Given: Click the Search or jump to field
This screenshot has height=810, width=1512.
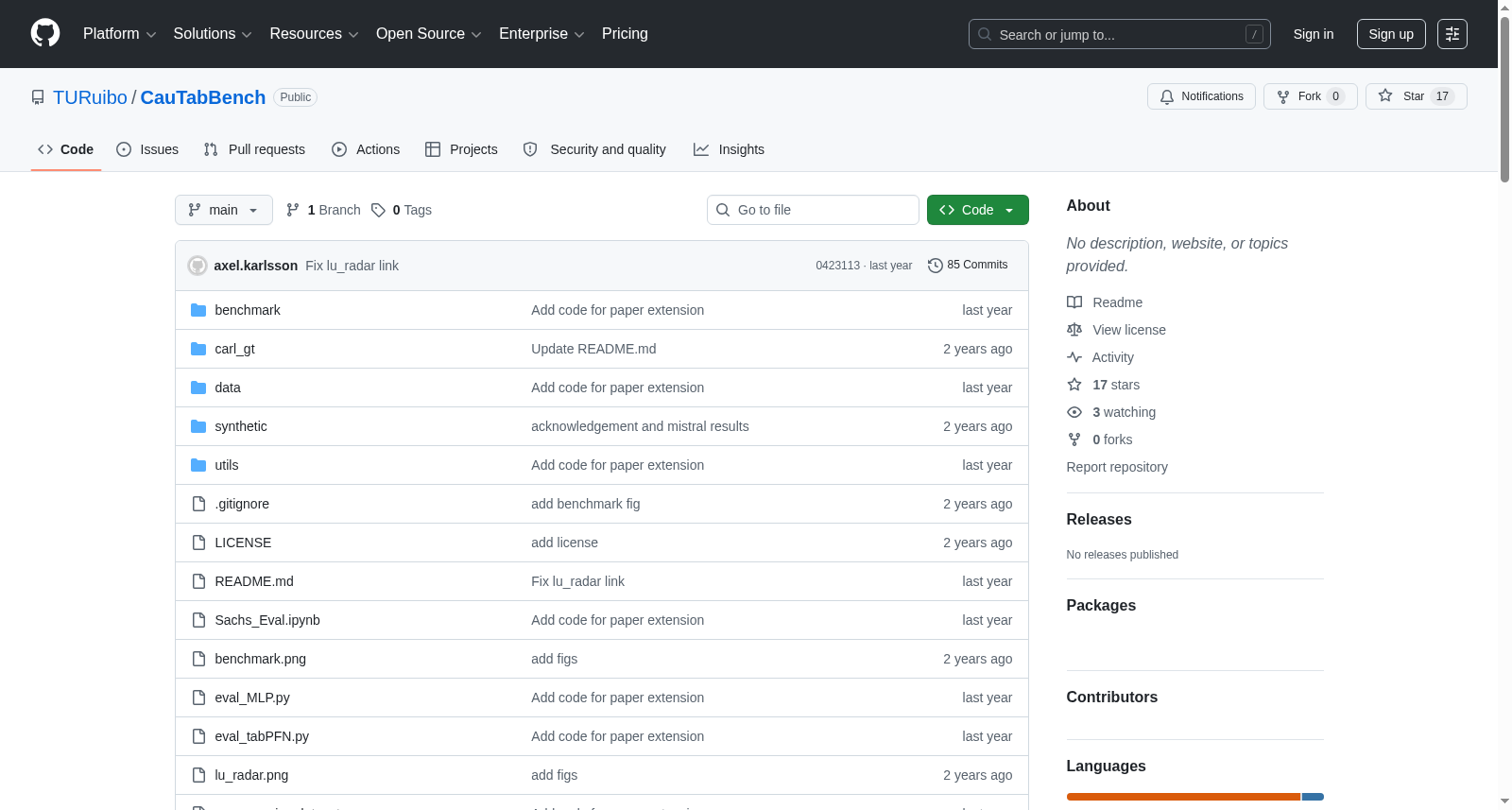Looking at the screenshot, I should [1120, 34].
